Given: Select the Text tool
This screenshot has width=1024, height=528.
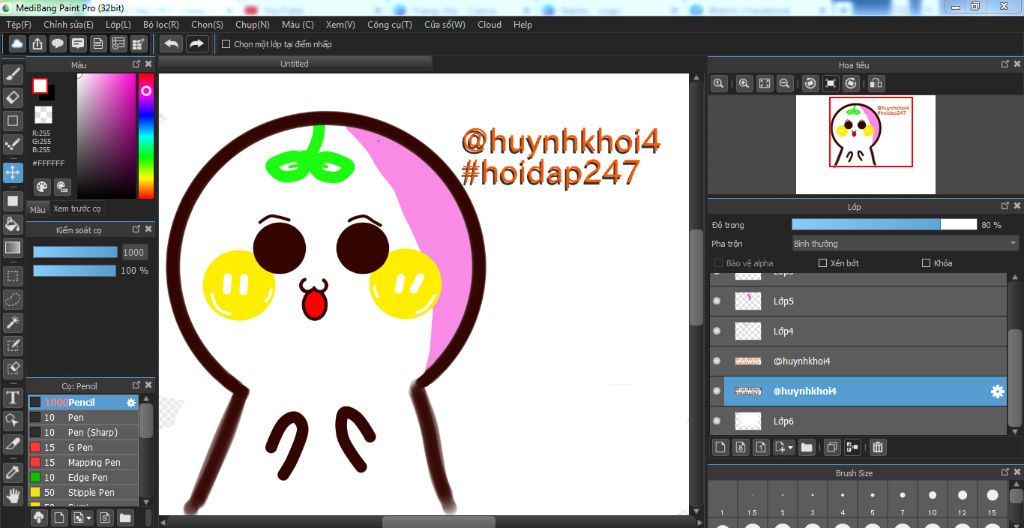Looking at the screenshot, I should [x=12, y=397].
